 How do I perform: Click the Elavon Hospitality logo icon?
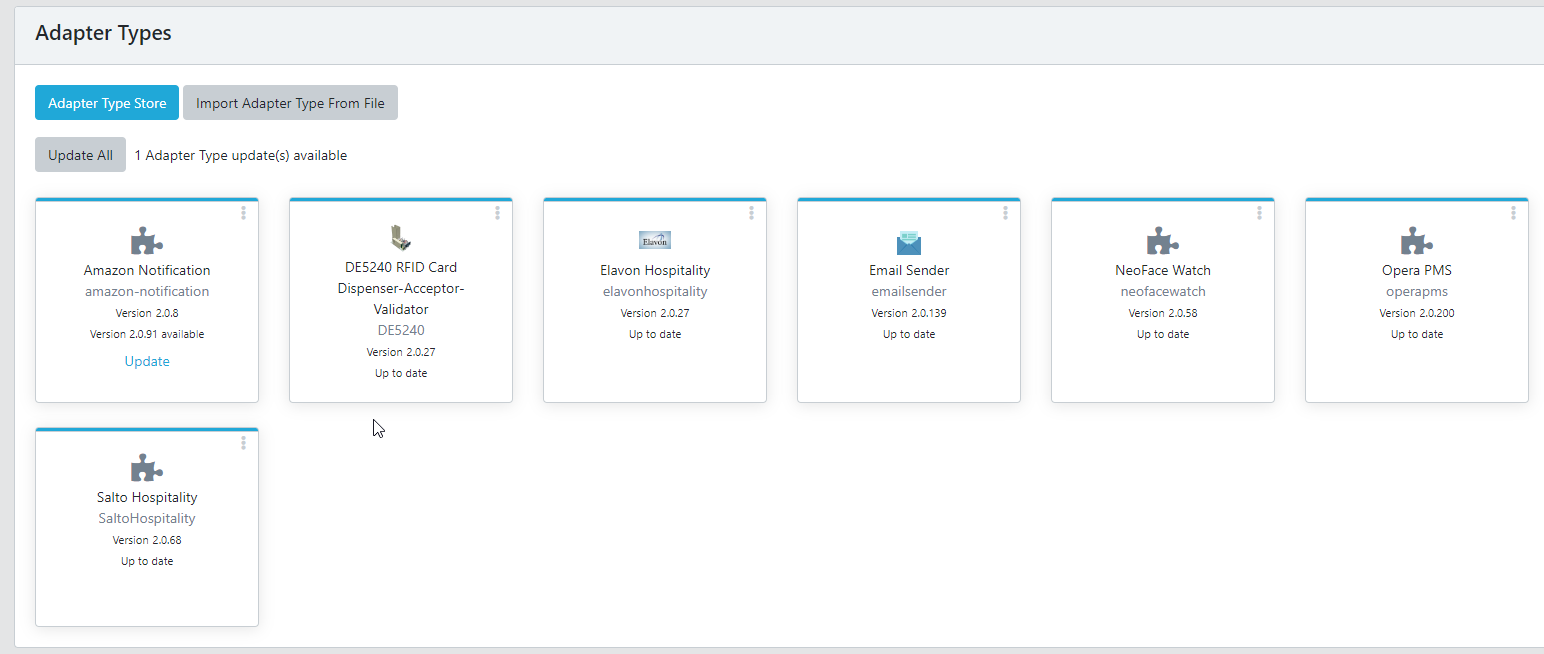point(655,240)
